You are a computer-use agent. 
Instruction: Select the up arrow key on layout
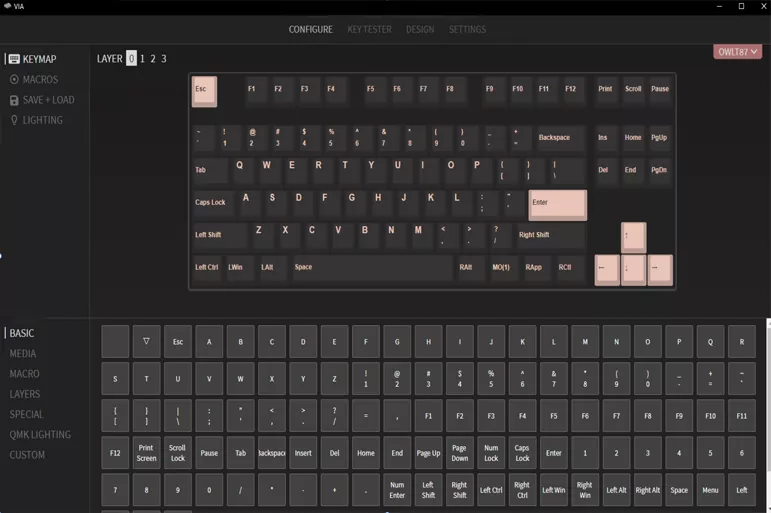[x=633, y=238]
